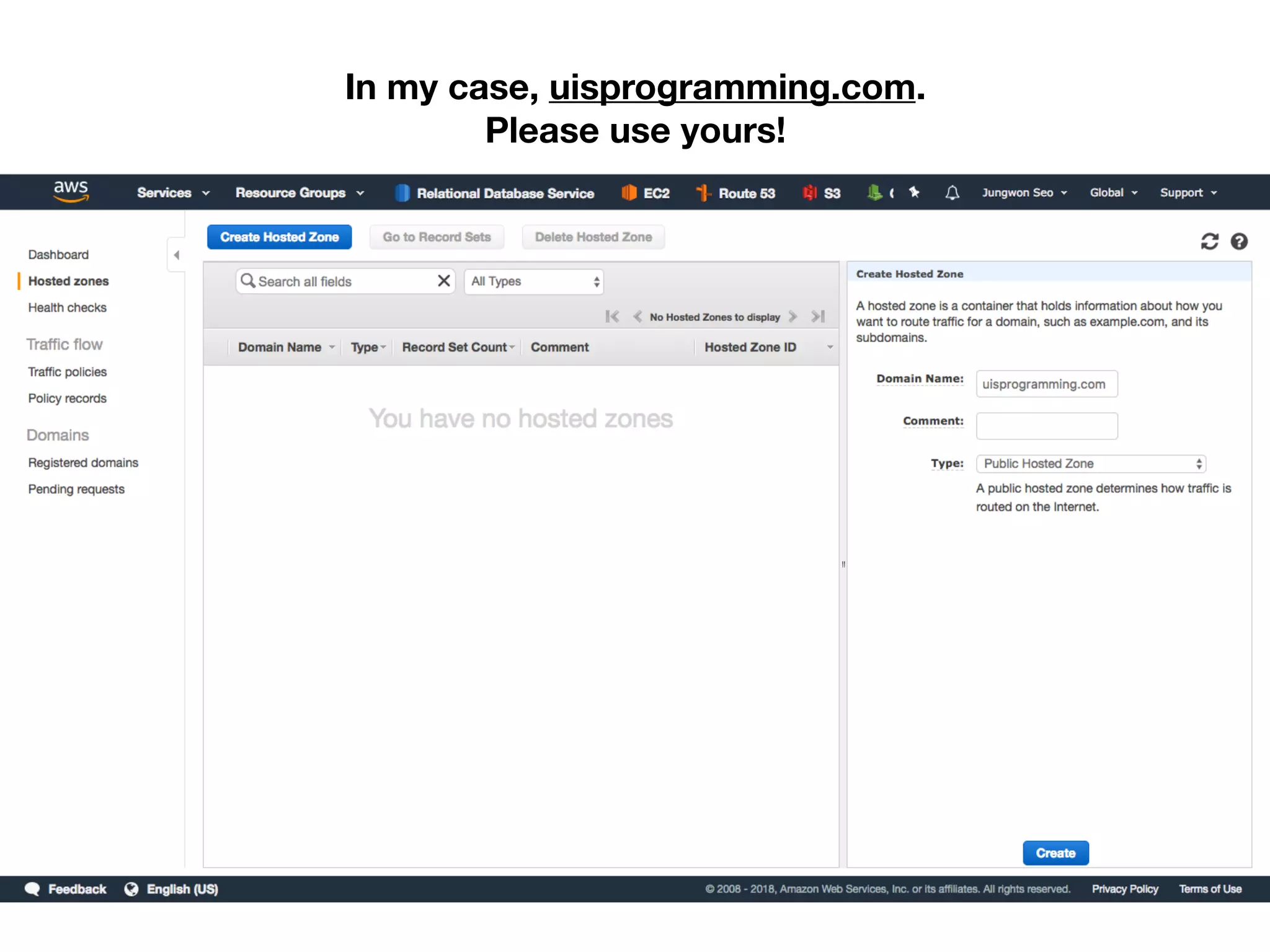Image resolution: width=1270 pixels, height=952 pixels.
Task: Open the Jungwon Seo account menu
Action: tap(1024, 193)
